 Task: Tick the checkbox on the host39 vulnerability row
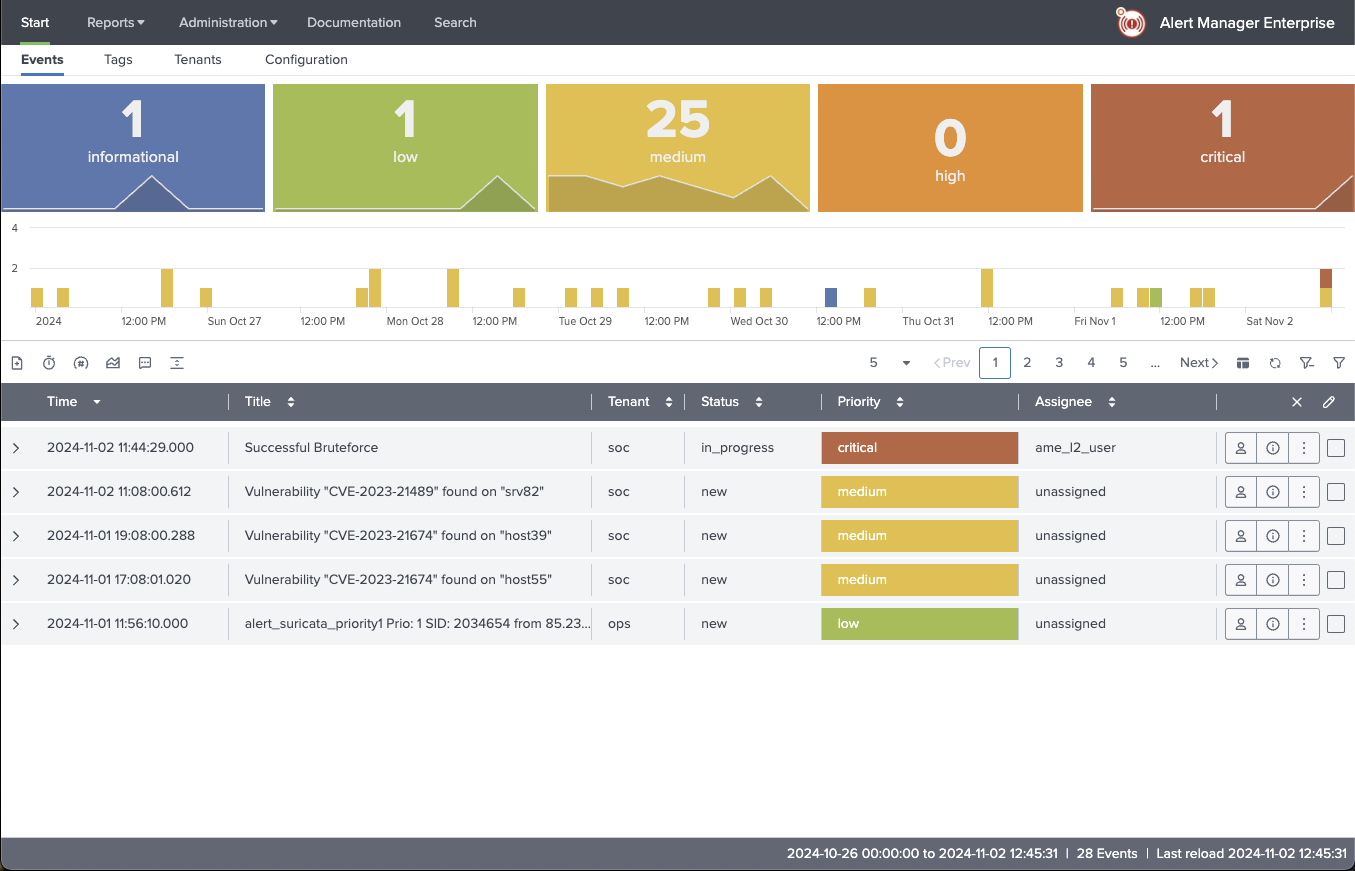[x=1336, y=536]
